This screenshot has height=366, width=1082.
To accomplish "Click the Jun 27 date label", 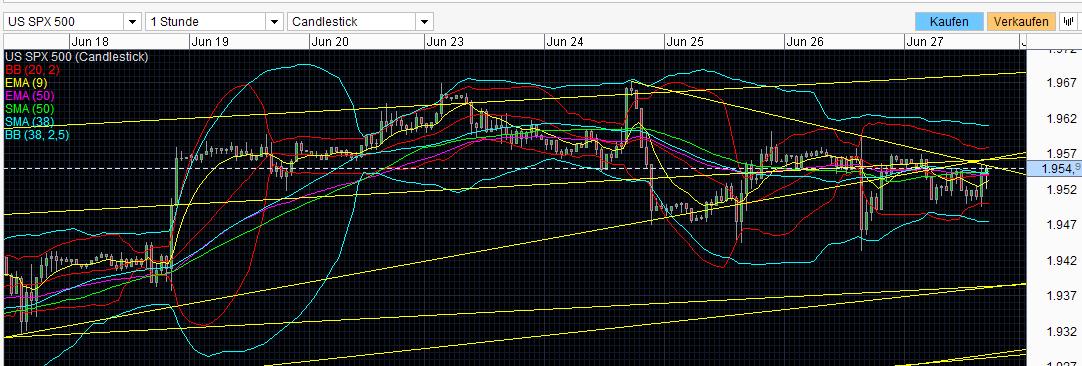I will pyautogui.click(x=925, y=41).
